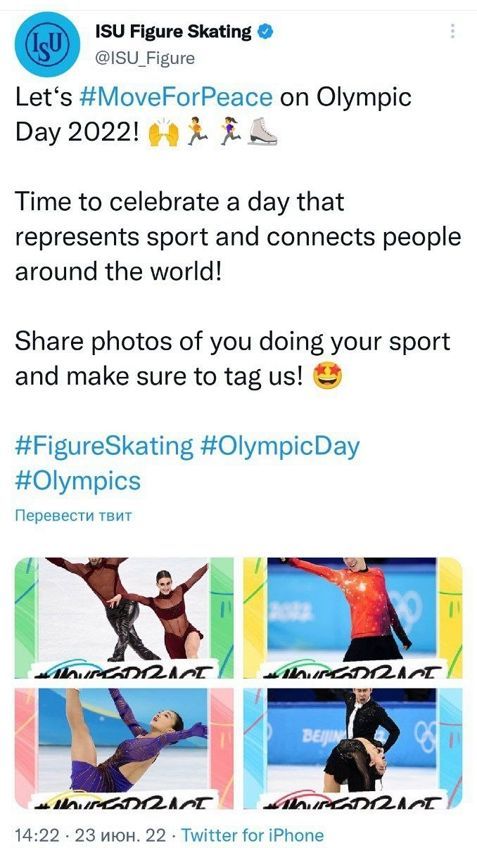Tap the running woman emoji
477x848 pixels.
[x=230, y=132]
